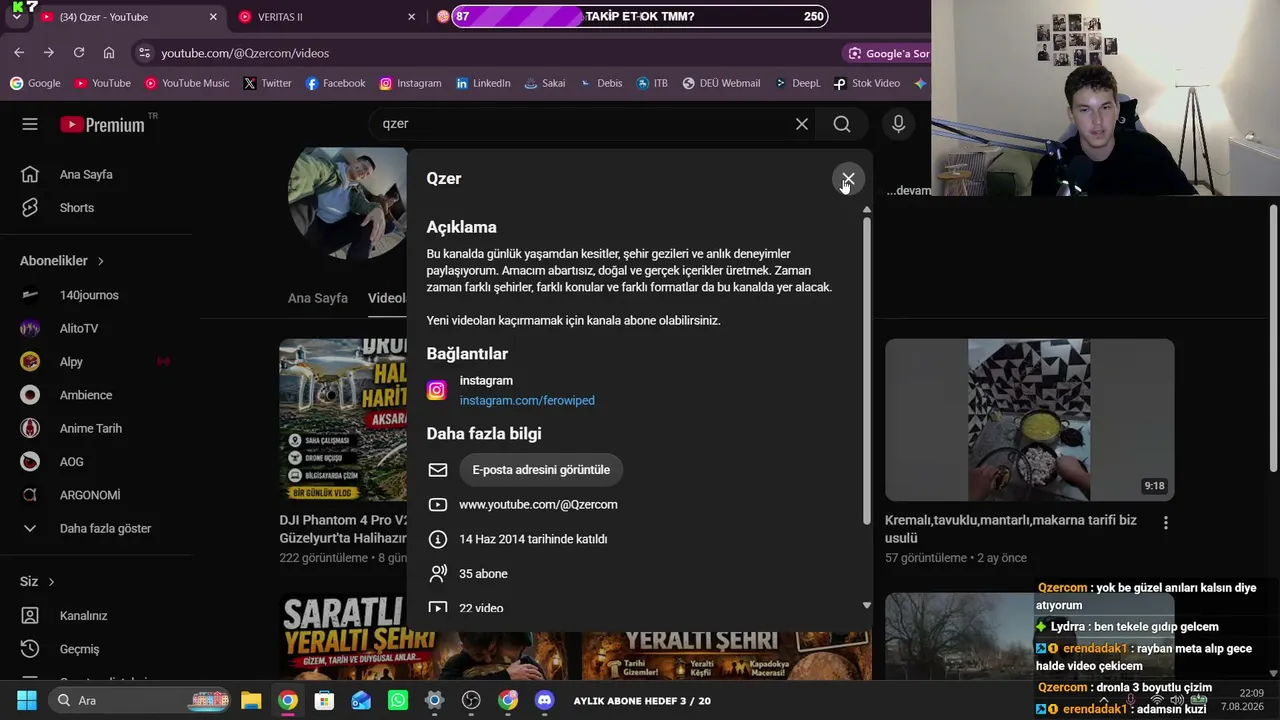Screen dimensions: 1280x720
Task: Close the Qzer - YouTube tab
Action: click(213, 17)
